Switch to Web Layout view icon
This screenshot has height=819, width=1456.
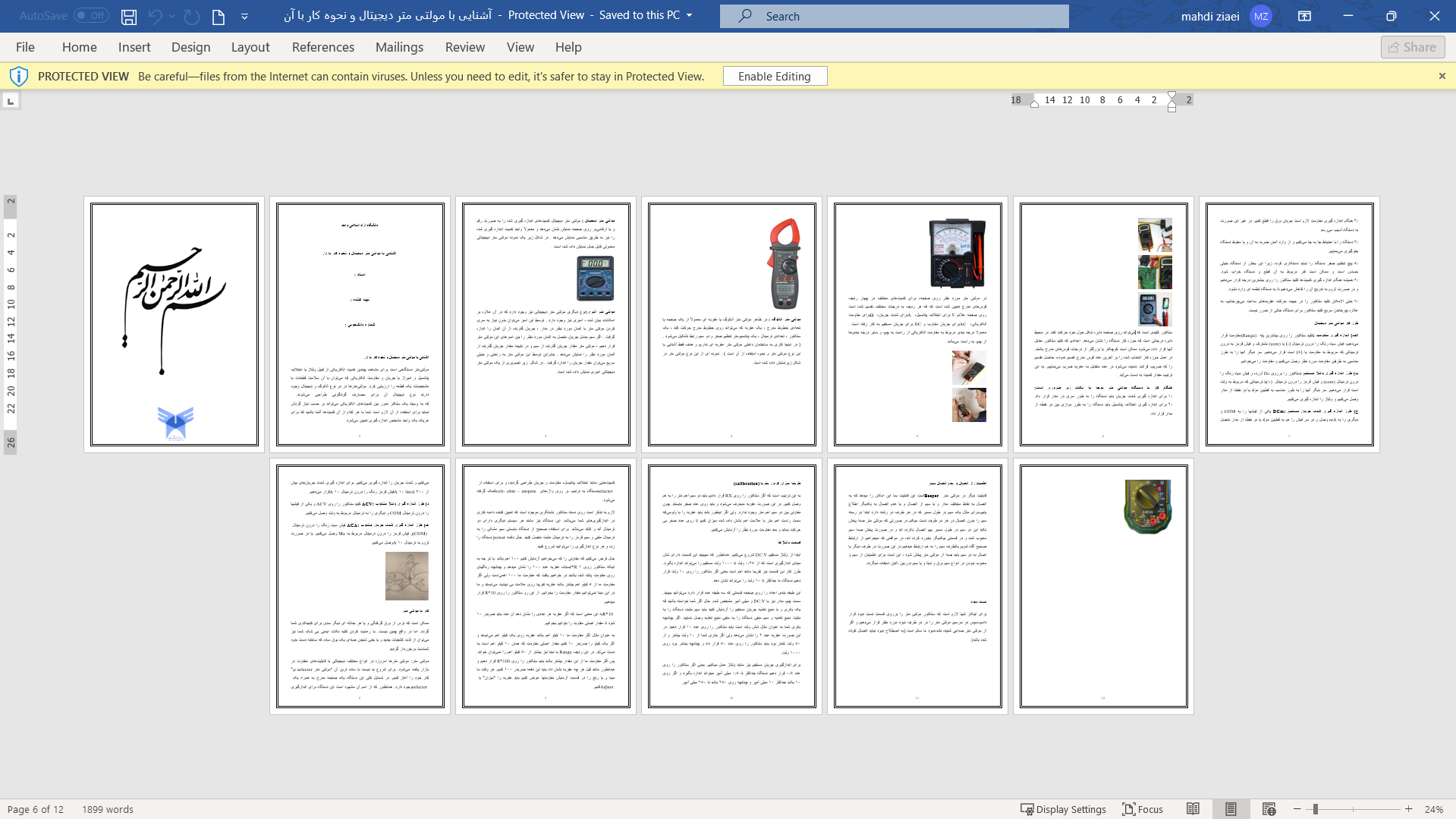pyautogui.click(x=1269, y=809)
